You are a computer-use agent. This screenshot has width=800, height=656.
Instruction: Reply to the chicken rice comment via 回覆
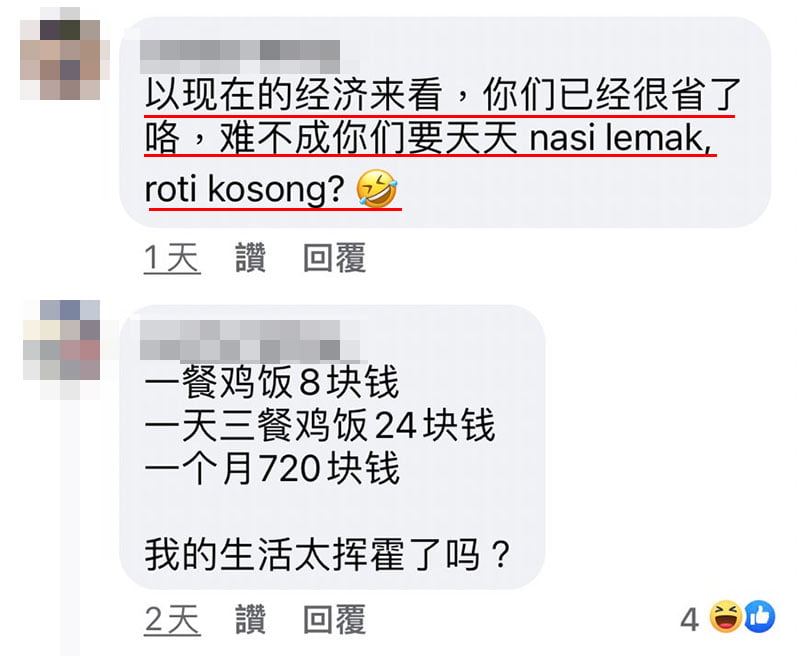click(335, 620)
